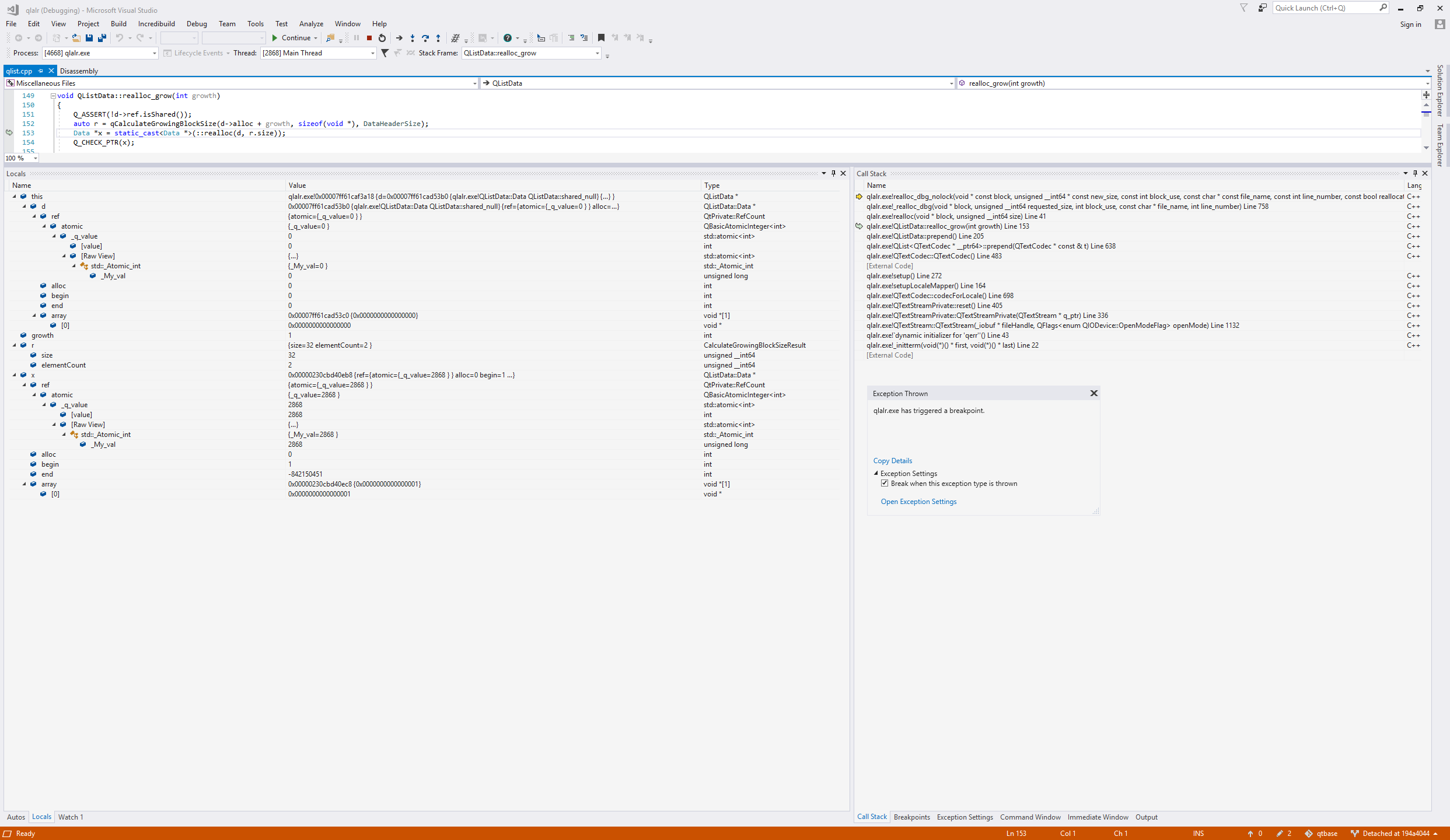
Task: Click the Step Into icon
Action: click(x=413, y=38)
